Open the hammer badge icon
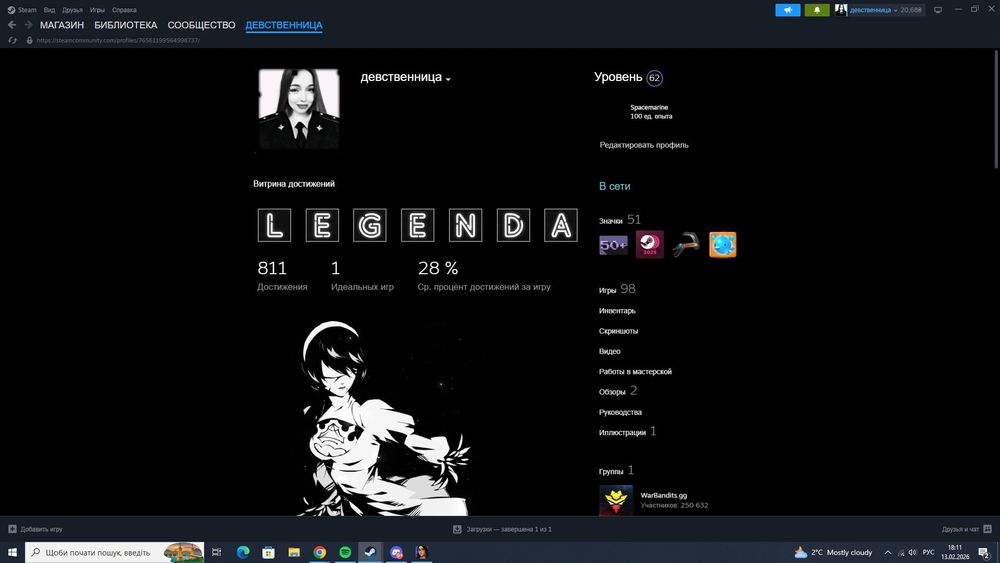 click(686, 245)
